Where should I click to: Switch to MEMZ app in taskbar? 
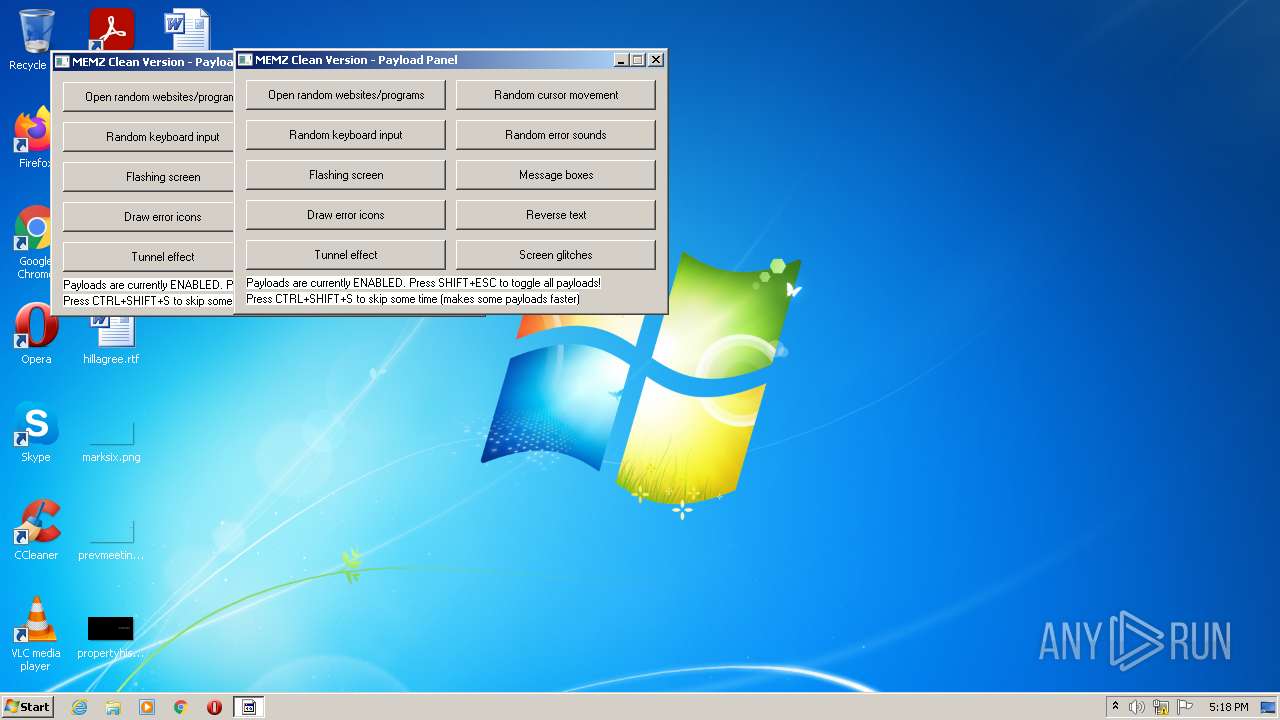pos(249,707)
